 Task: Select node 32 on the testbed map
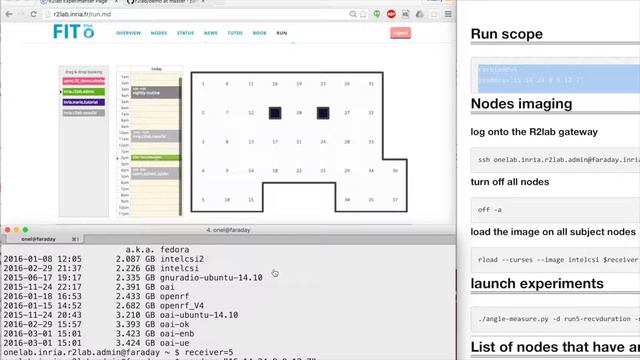(371, 113)
